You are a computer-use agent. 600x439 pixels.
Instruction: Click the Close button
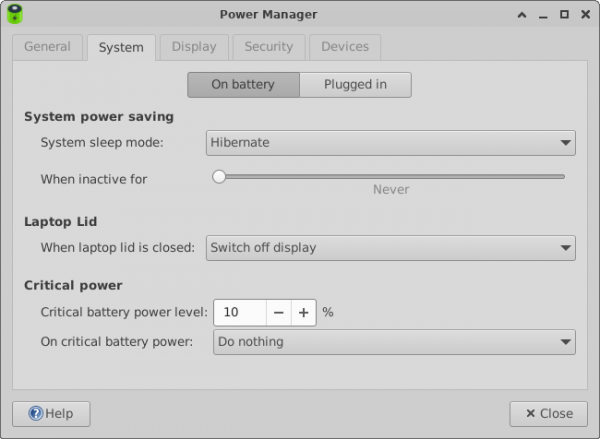tap(548, 414)
